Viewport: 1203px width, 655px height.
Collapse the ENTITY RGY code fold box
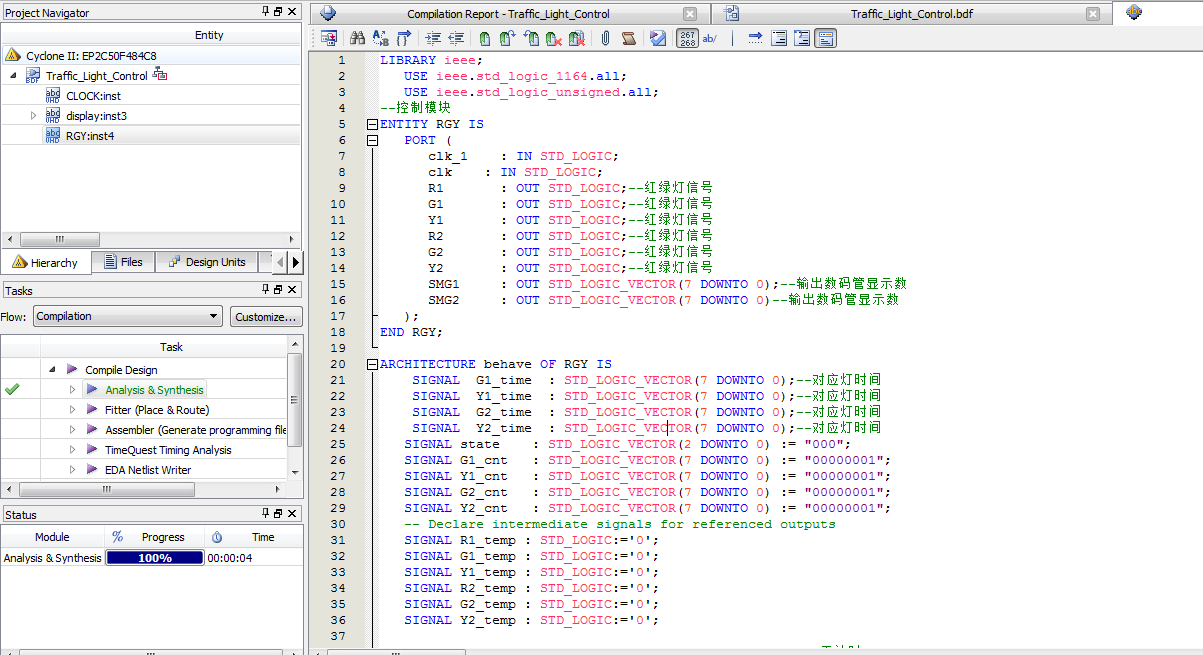(x=373, y=124)
